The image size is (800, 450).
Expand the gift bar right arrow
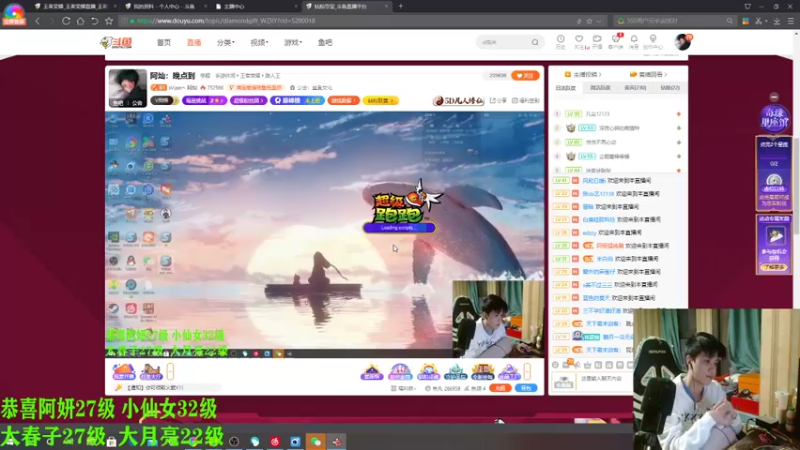527,371
